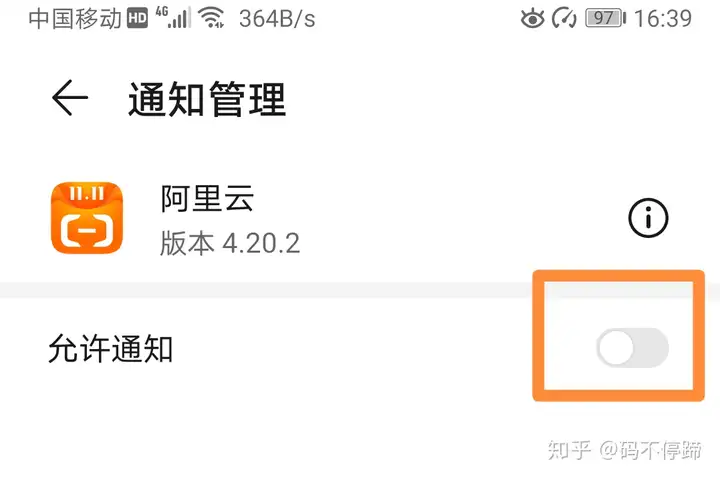Tap the back arrow icon
Image resolution: width=720 pixels, height=480 pixels.
point(69,97)
